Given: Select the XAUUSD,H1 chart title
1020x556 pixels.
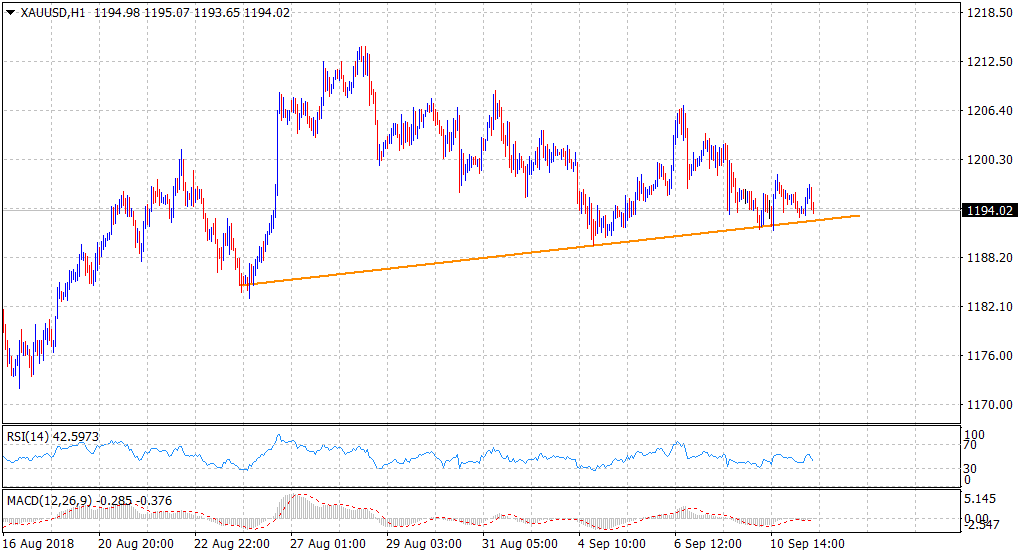Looking at the screenshot, I should [52, 11].
